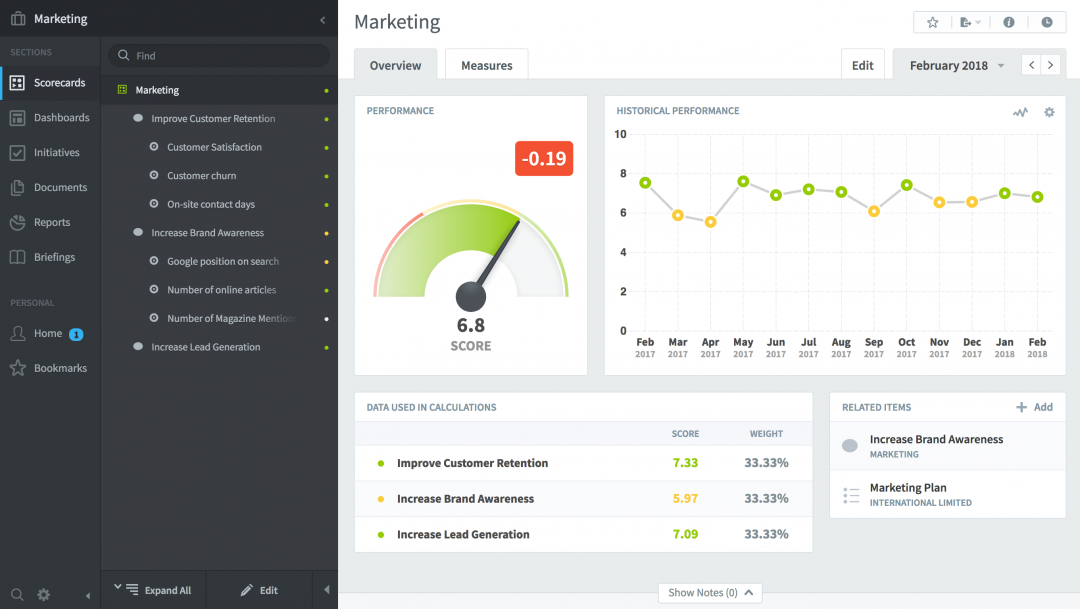Toggle the line chart view on Historical Performance
The height and width of the screenshot is (609, 1080).
coord(1020,112)
